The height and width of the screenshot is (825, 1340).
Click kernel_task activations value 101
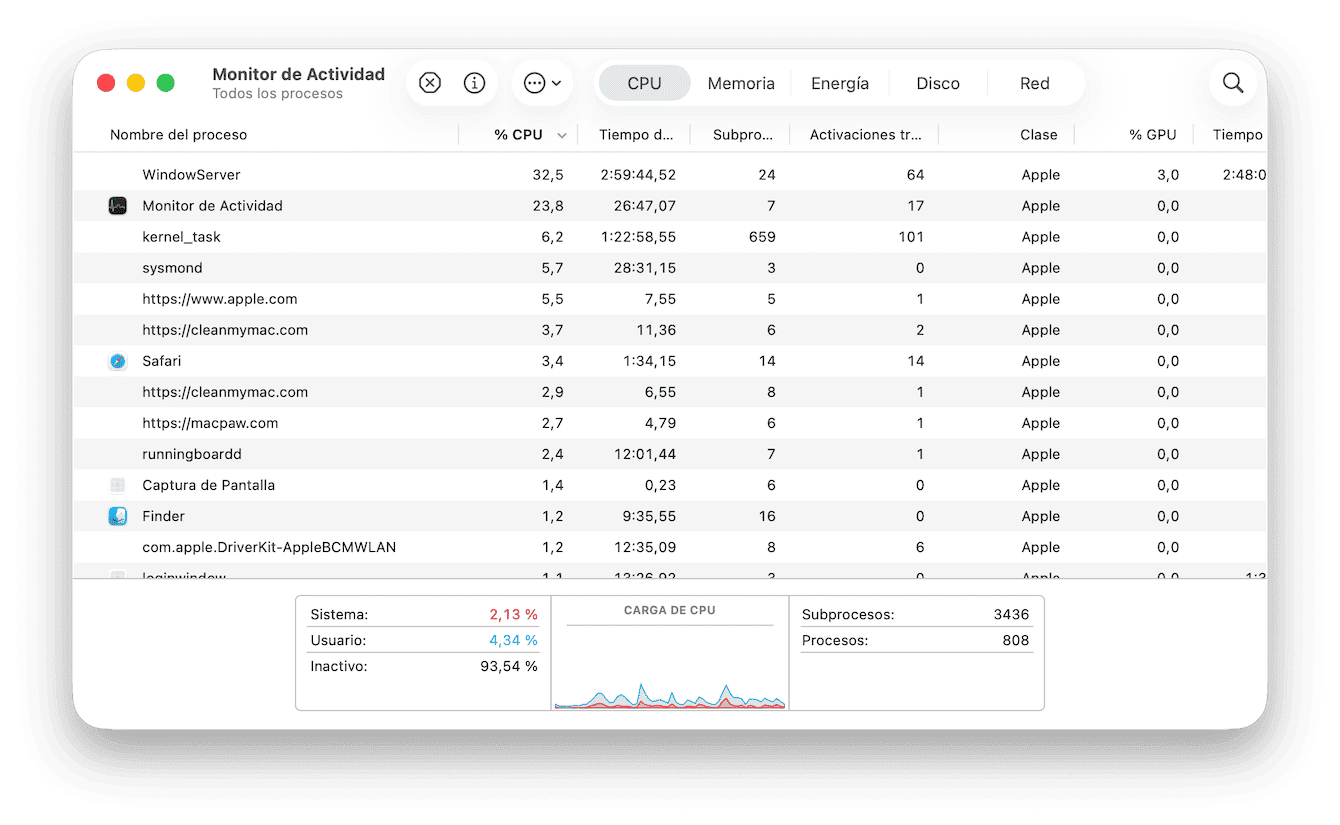click(910, 237)
